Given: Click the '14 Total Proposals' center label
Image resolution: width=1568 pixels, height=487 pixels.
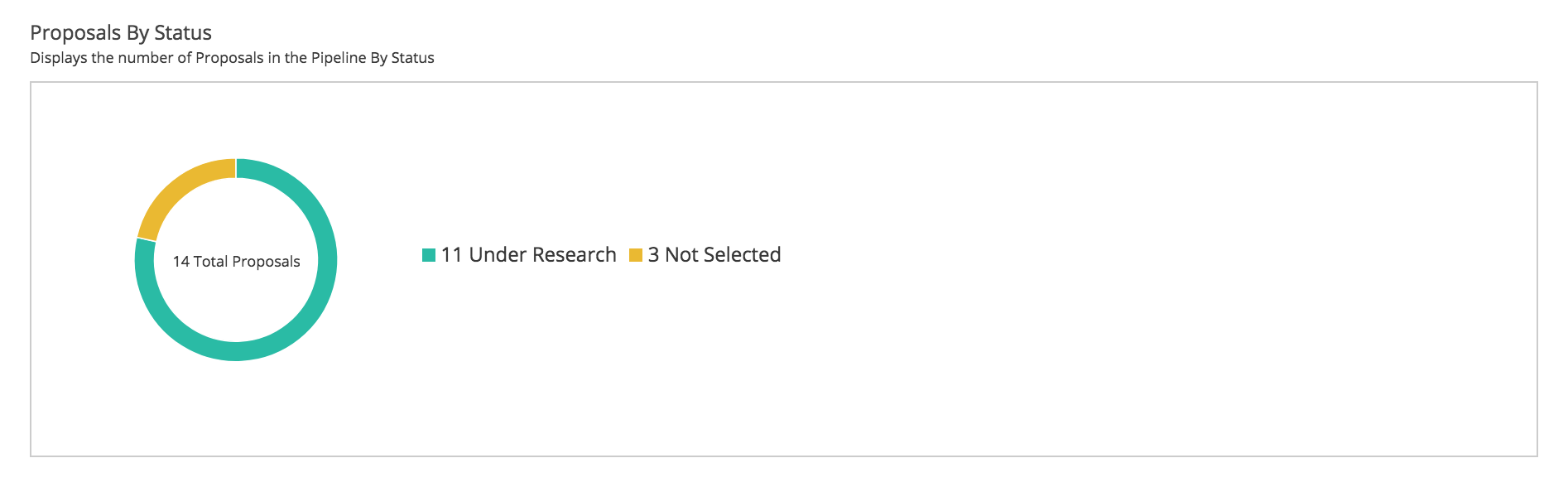Looking at the screenshot, I should click(x=236, y=262).
